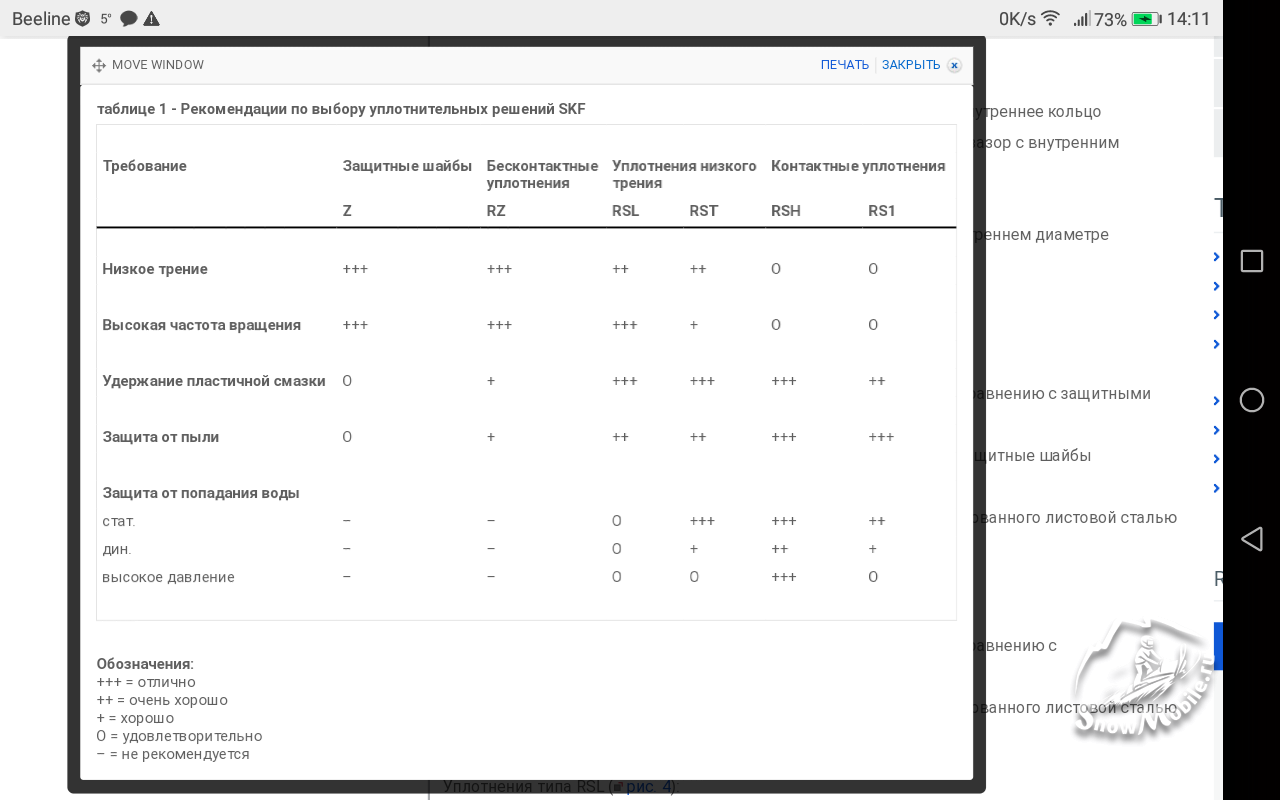Click the 'RSL' seal type subheader
The height and width of the screenshot is (800, 1280).
point(625,211)
